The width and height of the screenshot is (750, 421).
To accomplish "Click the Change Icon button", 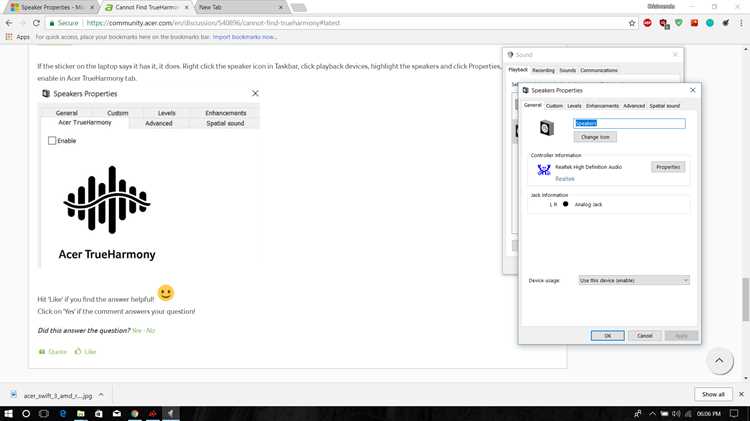I will [595, 137].
